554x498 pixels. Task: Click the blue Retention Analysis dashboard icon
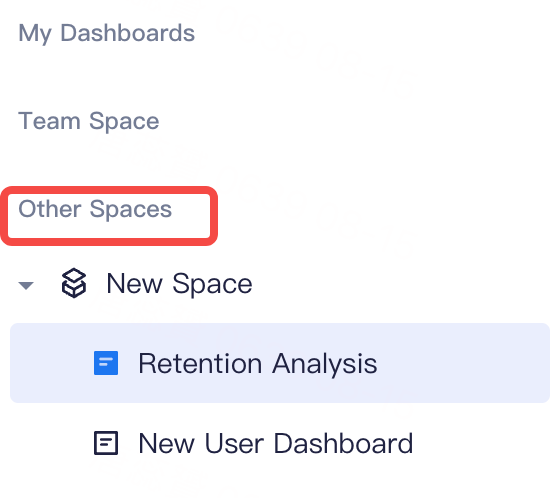click(x=106, y=363)
